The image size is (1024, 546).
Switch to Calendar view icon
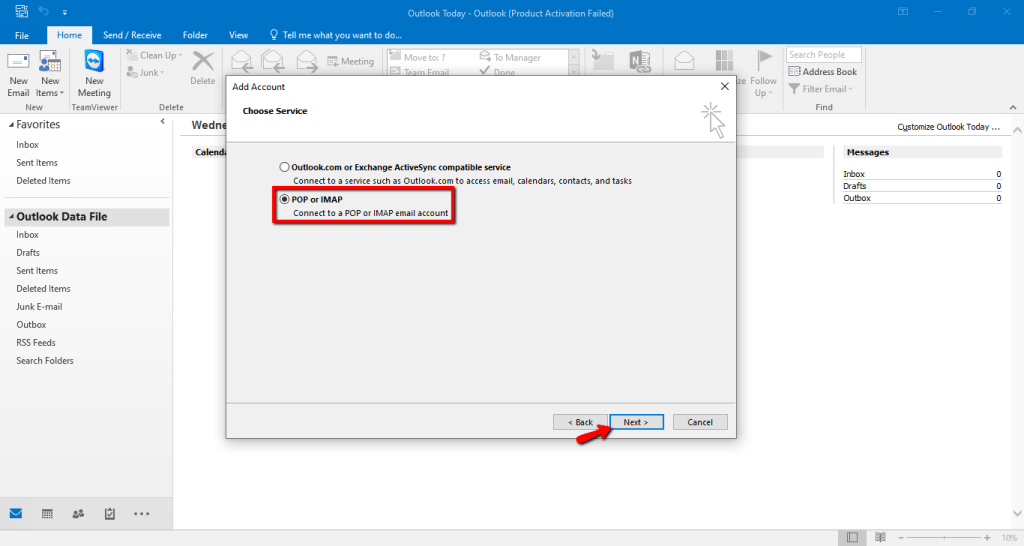pos(47,514)
